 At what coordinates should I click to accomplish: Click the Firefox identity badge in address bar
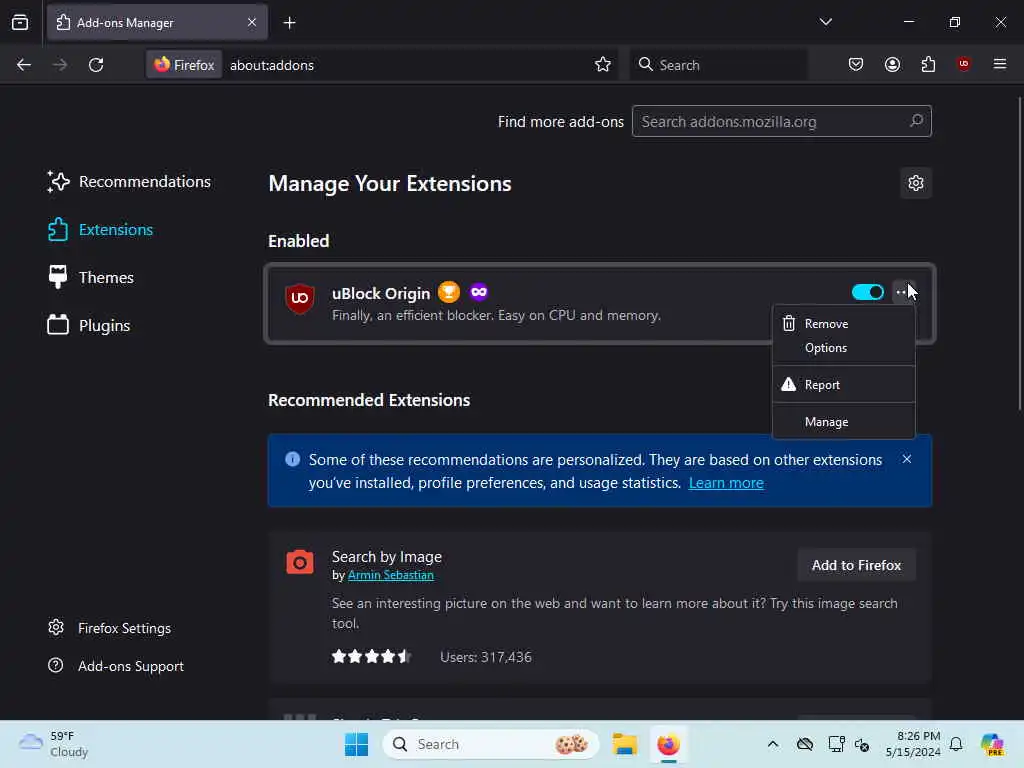coord(184,65)
